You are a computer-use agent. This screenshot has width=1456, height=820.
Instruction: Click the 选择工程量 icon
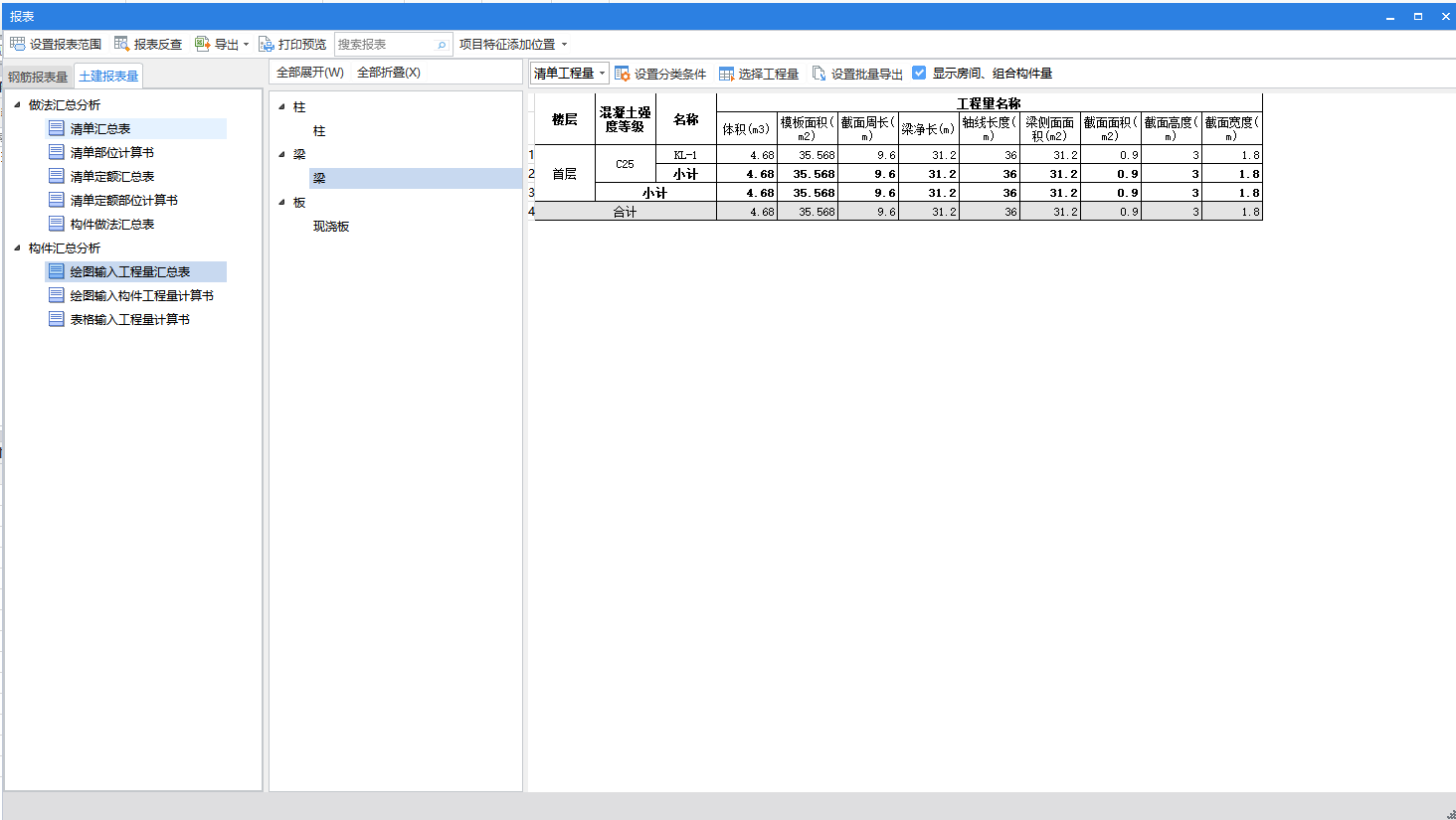pyautogui.click(x=726, y=74)
